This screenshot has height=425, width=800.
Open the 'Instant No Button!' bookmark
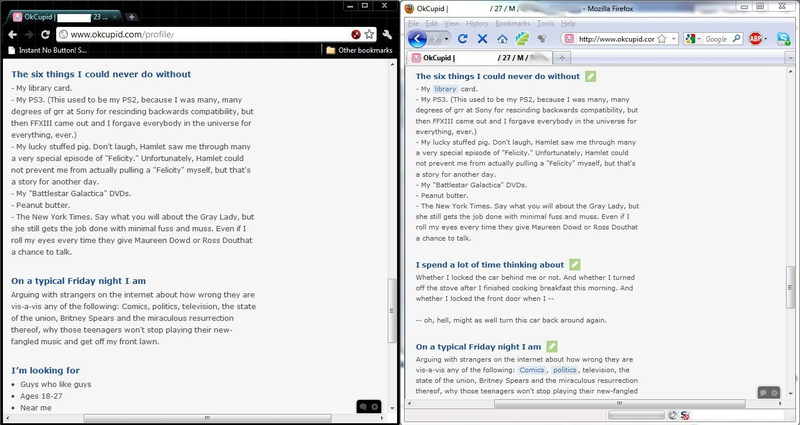[x=47, y=50]
